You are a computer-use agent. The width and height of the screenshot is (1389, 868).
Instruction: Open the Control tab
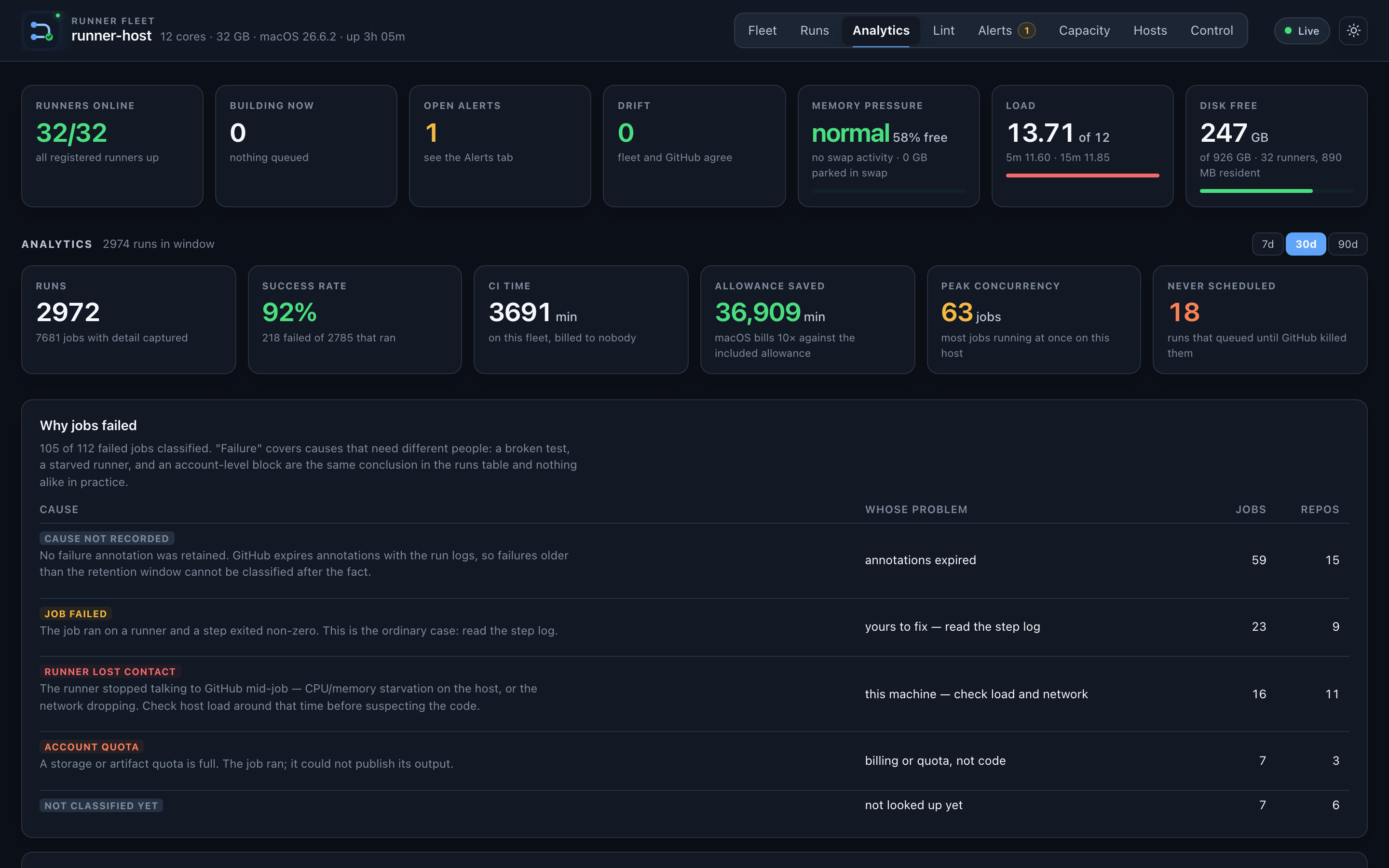coord(1211,30)
